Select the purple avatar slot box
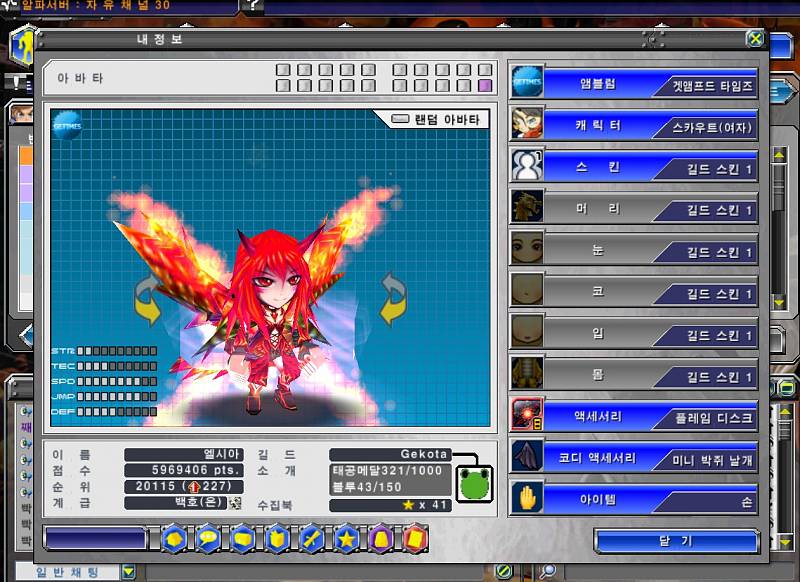The image size is (800, 582). click(485, 86)
